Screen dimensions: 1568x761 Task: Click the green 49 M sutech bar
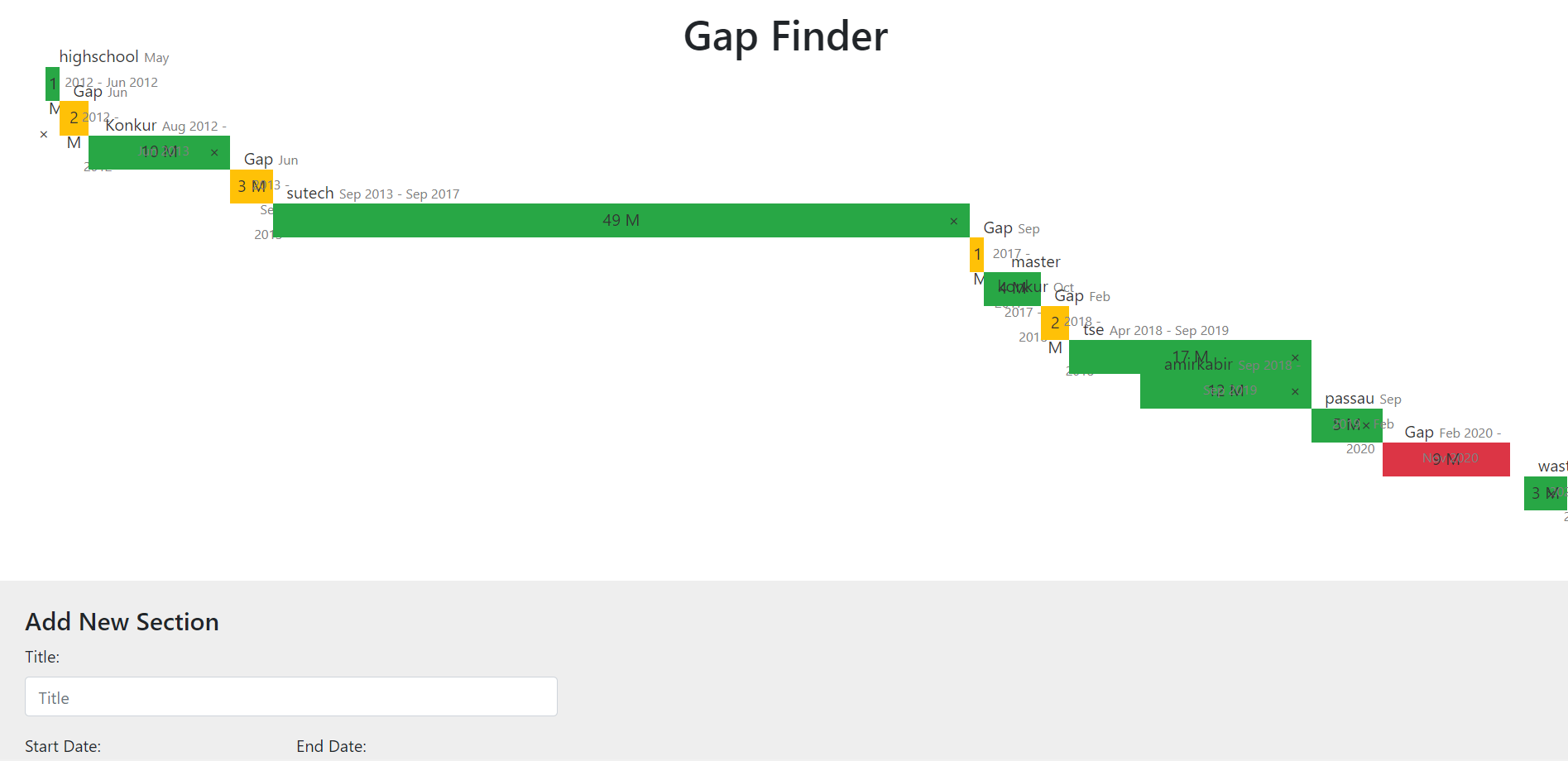621,220
